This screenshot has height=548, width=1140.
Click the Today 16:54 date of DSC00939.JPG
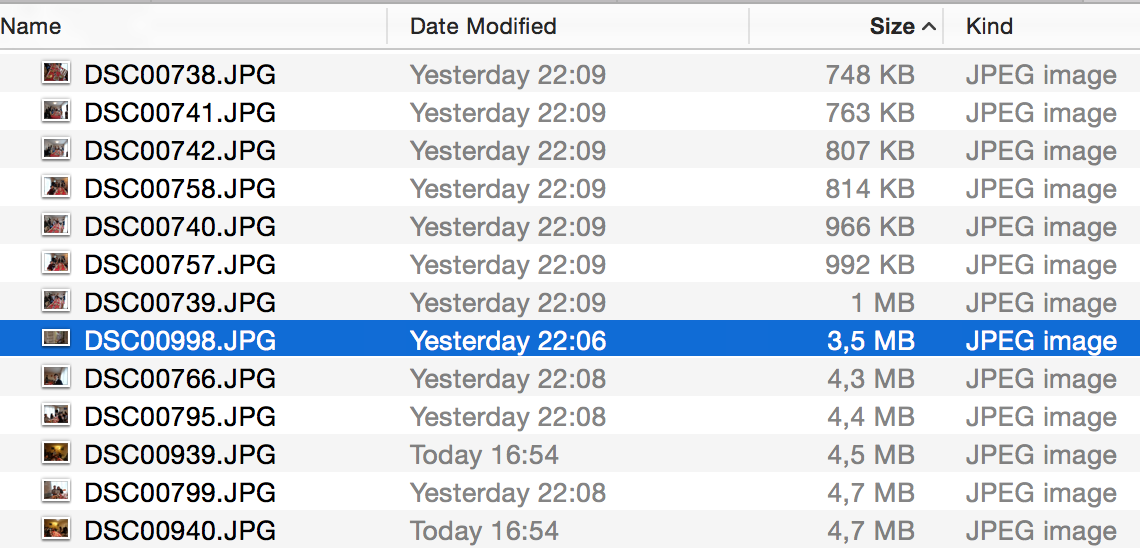point(484,454)
